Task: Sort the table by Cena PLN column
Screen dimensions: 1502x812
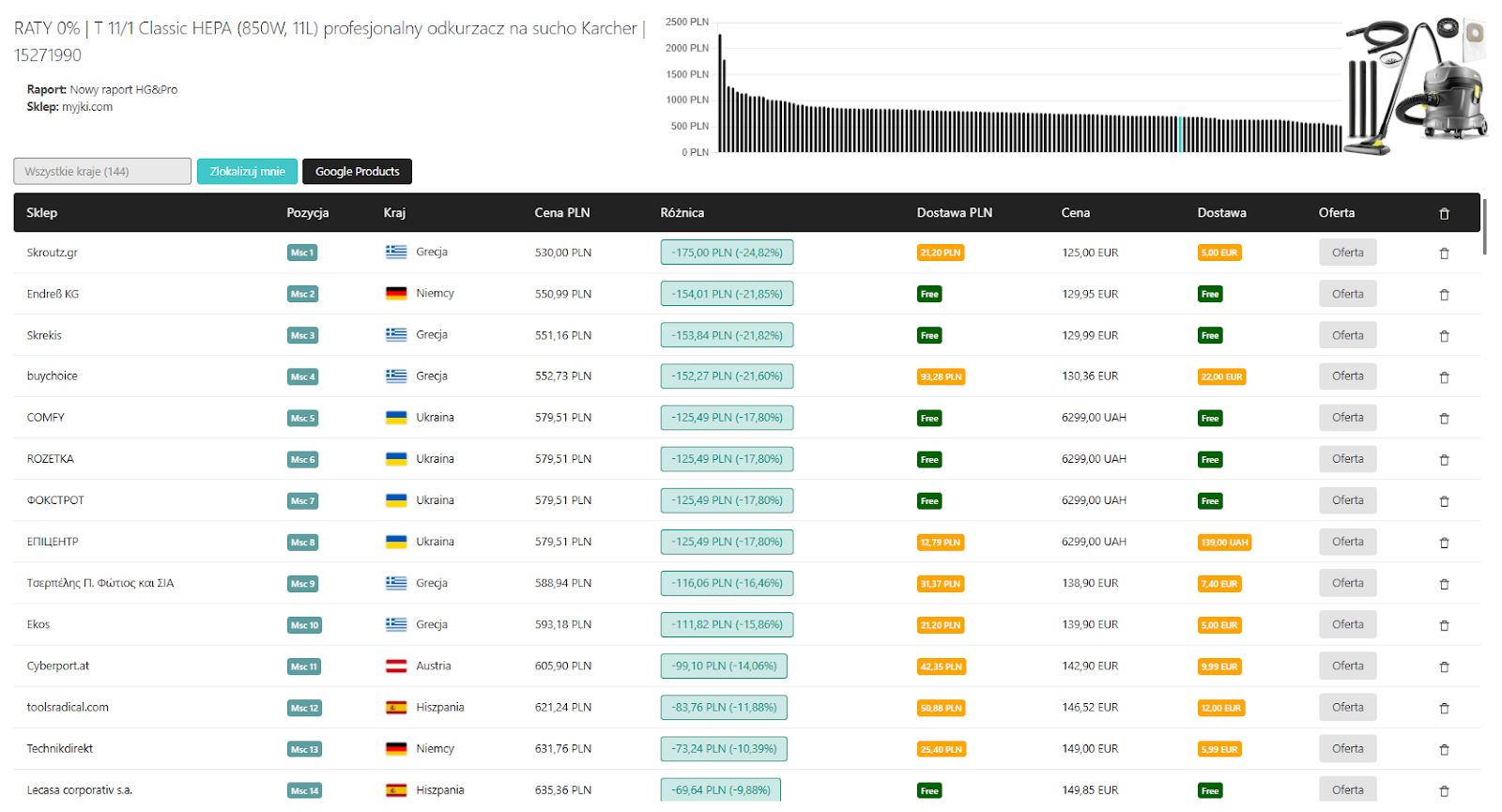Action: coord(562,213)
